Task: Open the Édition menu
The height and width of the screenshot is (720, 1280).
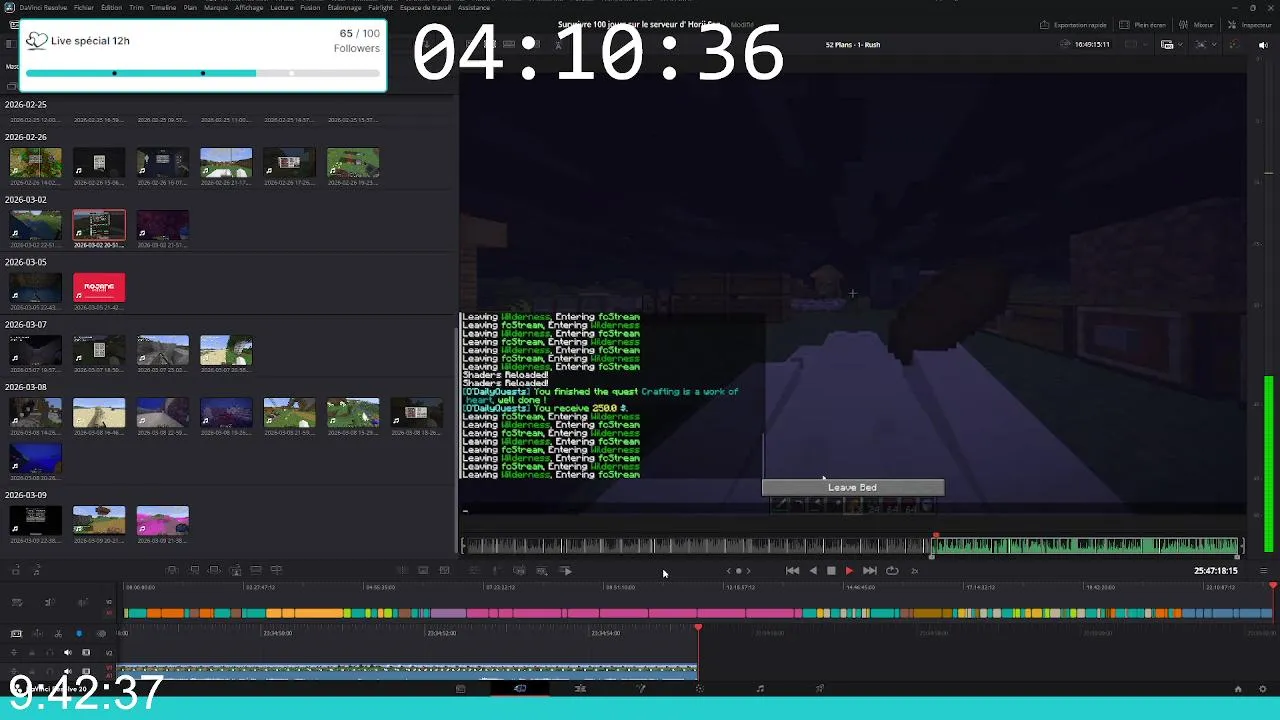Action: [111, 8]
